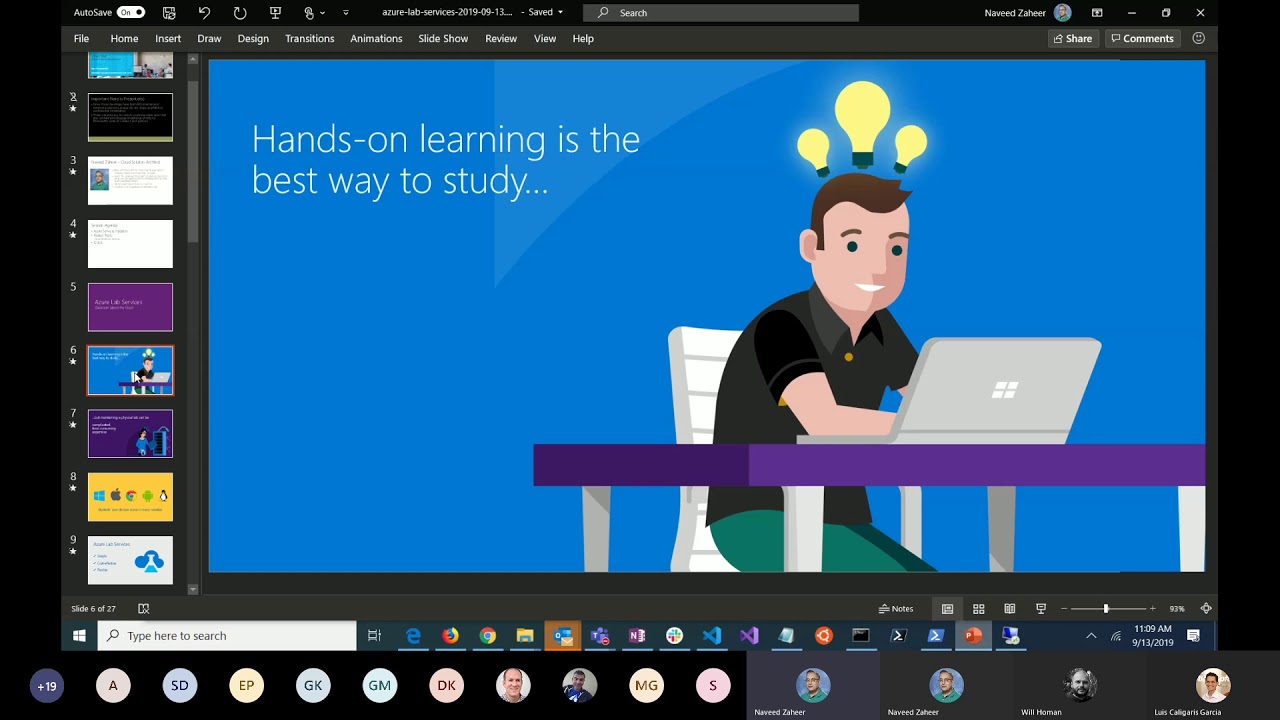The image size is (1280, 720).
Task: Click the slide panel scroll-down arrow
Action: (193, 589)
